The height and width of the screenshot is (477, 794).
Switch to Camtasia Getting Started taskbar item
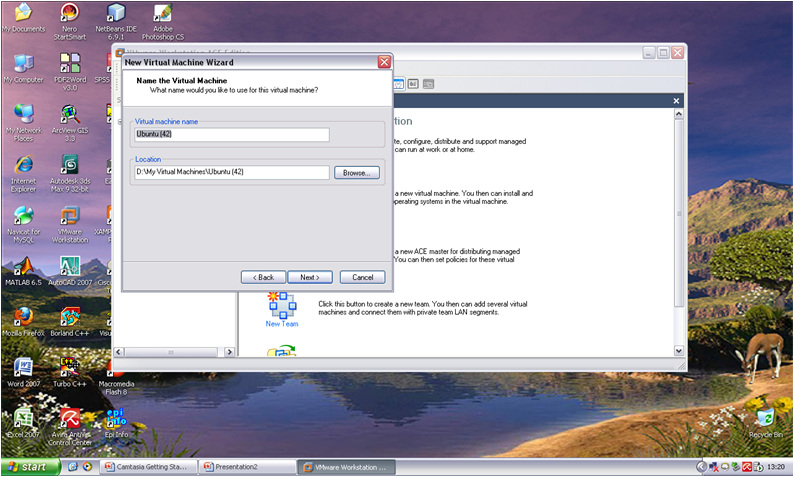[x=147, y=467]
